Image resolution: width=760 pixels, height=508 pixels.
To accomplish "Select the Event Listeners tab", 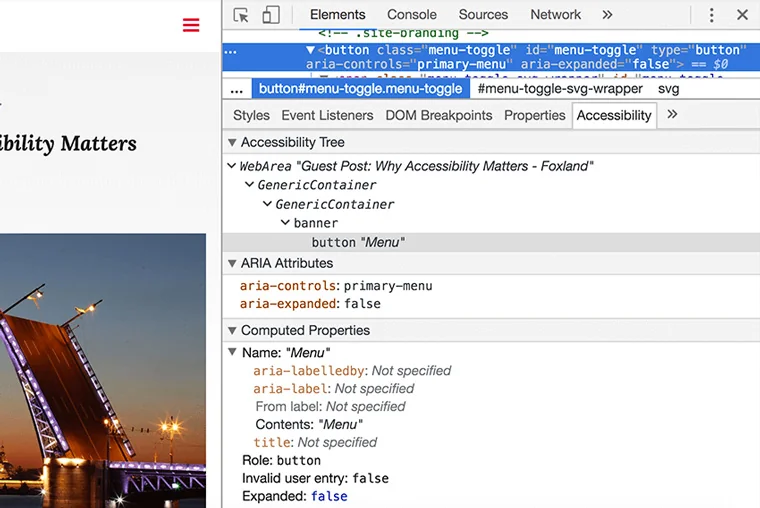I will click(x=327, y=115).
